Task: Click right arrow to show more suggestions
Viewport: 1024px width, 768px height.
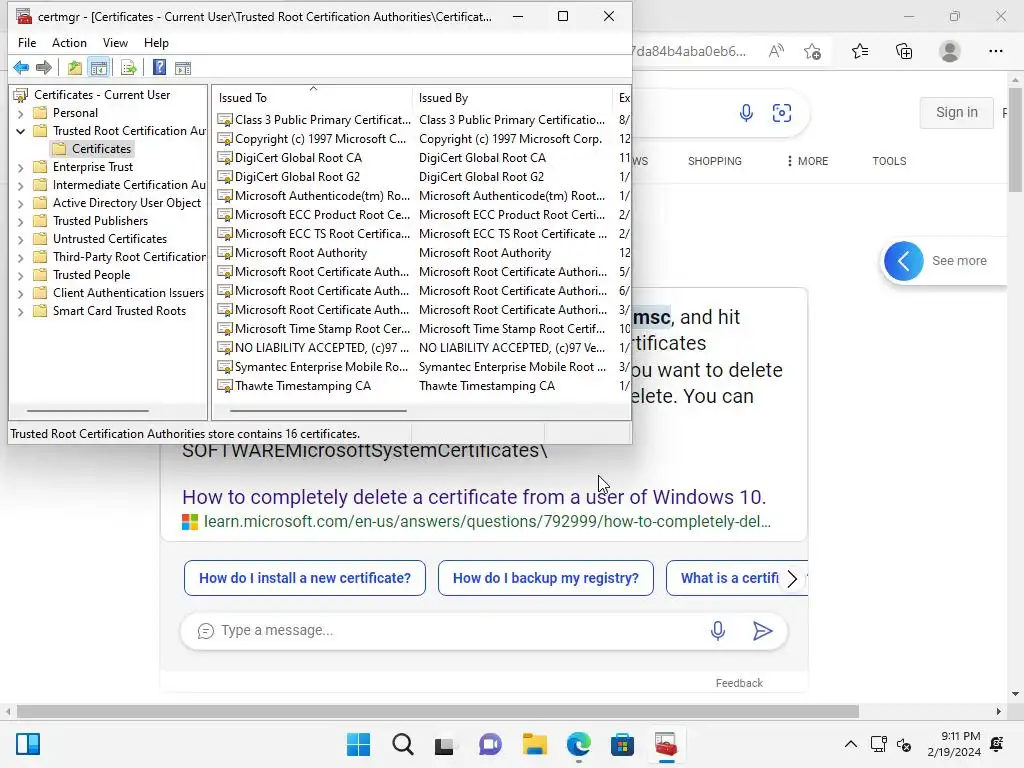Action: [x=792, y=579]
